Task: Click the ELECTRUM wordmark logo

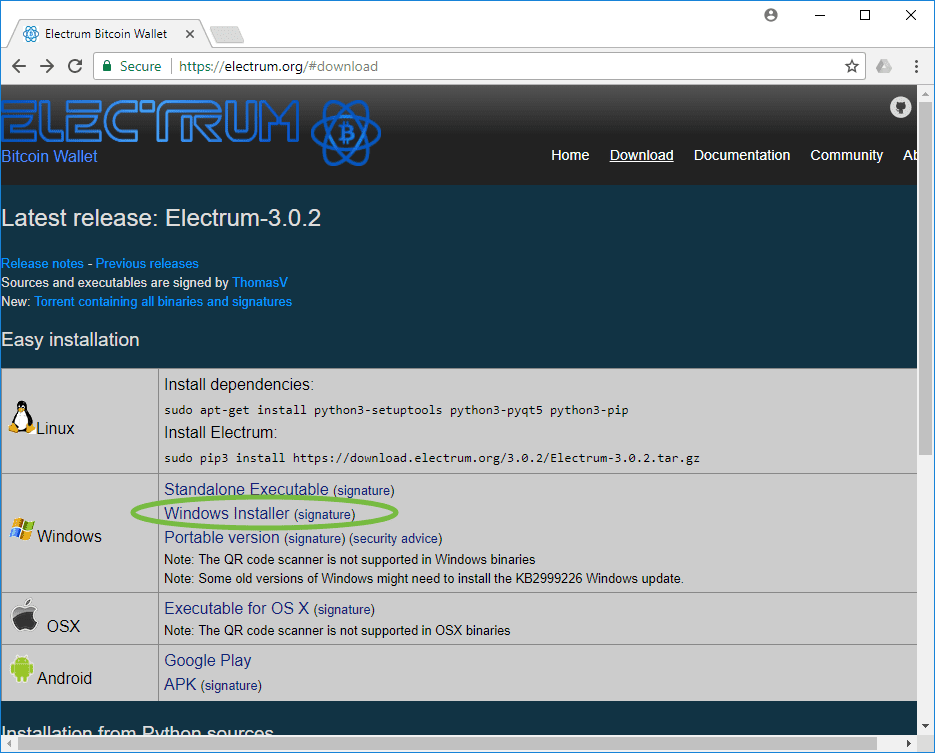Action: [149, 121]
